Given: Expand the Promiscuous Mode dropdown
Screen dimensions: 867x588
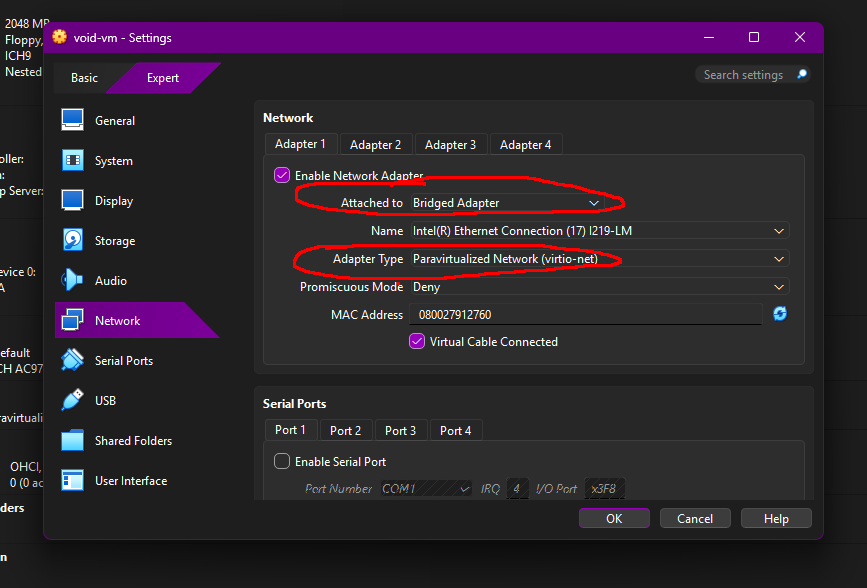Looking at the screenshot, I should [x=599, y=287].
